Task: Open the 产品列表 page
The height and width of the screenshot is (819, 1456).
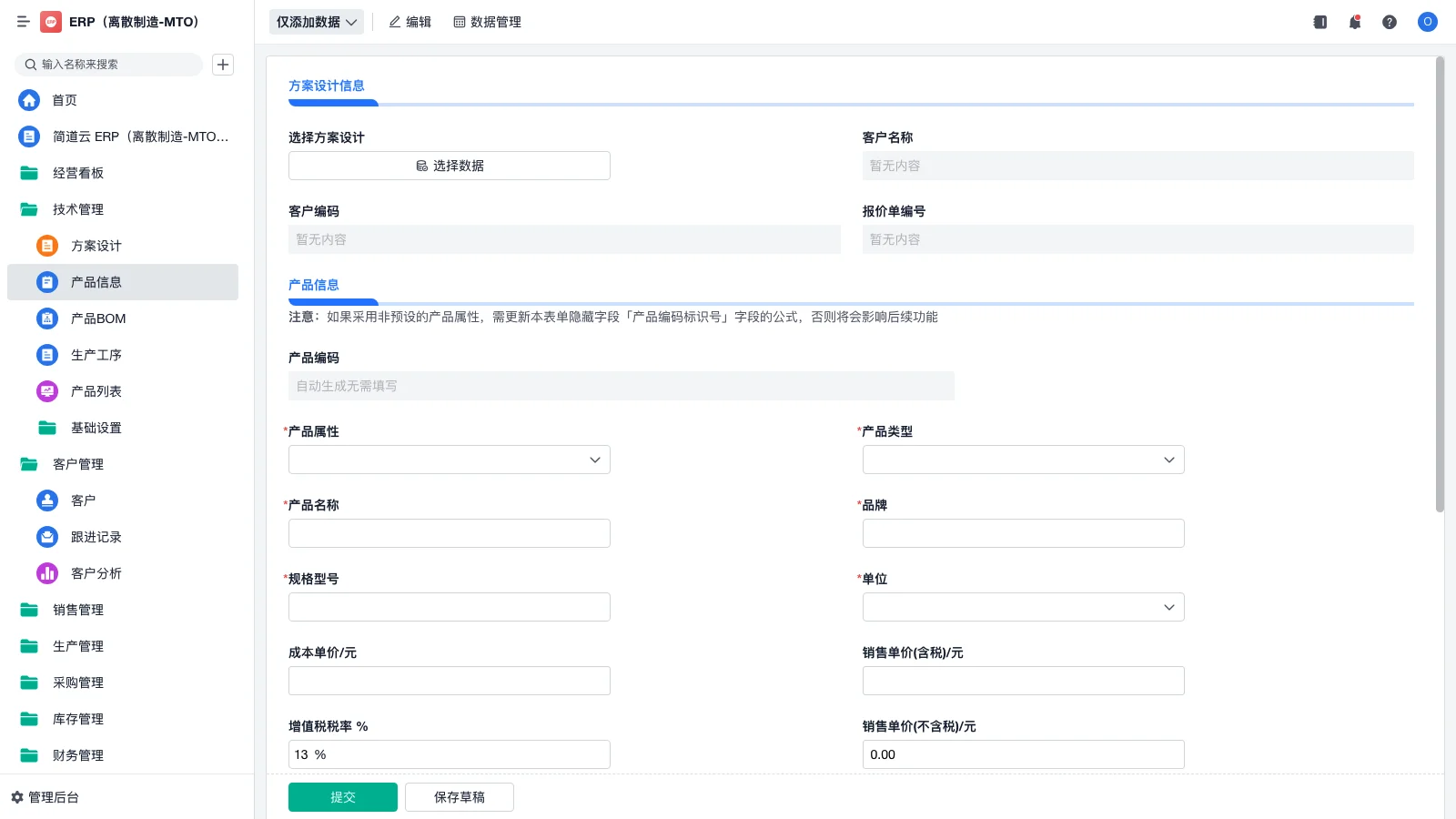Action: pyautogui.click(x=96, y=390)
